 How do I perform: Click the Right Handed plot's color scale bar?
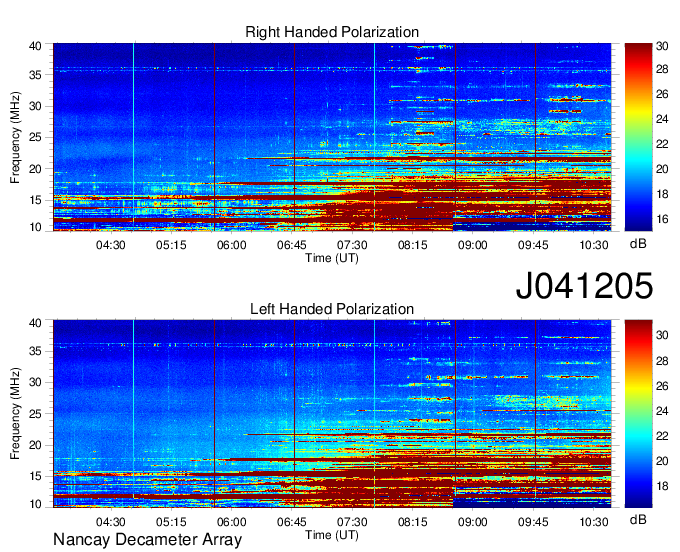[638, 137]
